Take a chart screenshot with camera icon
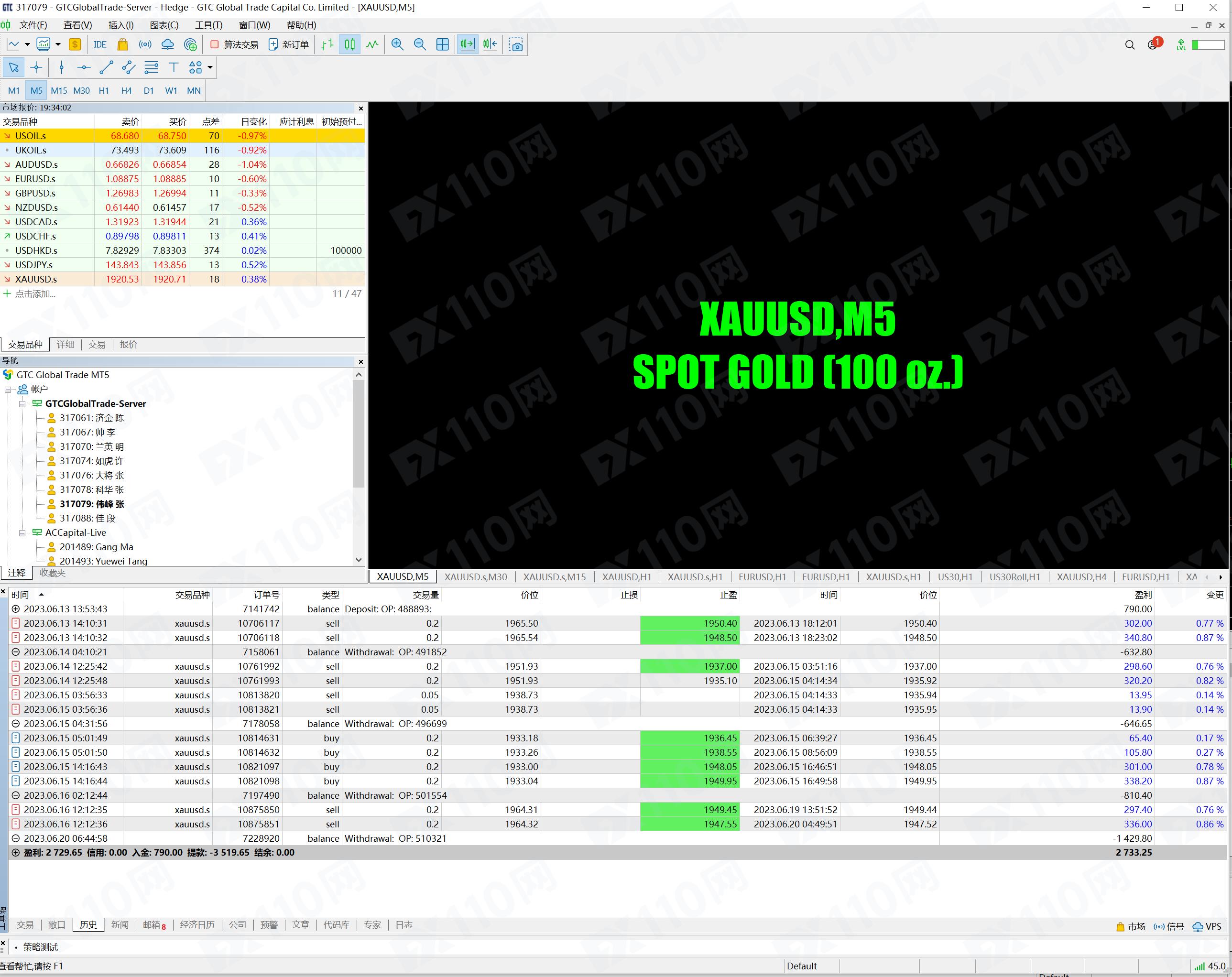This screenshot has width=1232, height=977. tap(515, 44)
